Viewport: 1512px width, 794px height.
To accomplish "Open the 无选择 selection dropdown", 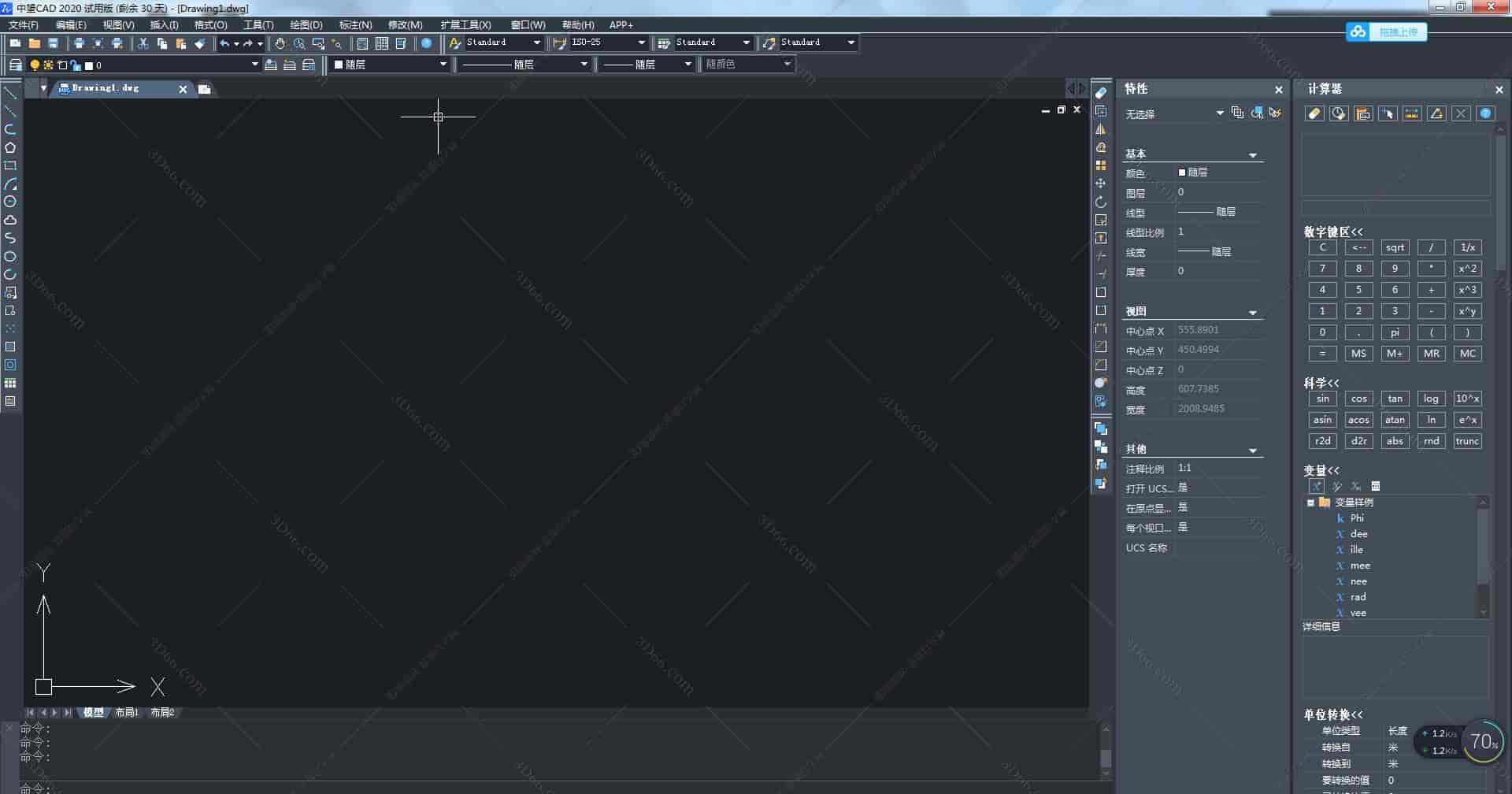I will click(x=1219, y=113).
